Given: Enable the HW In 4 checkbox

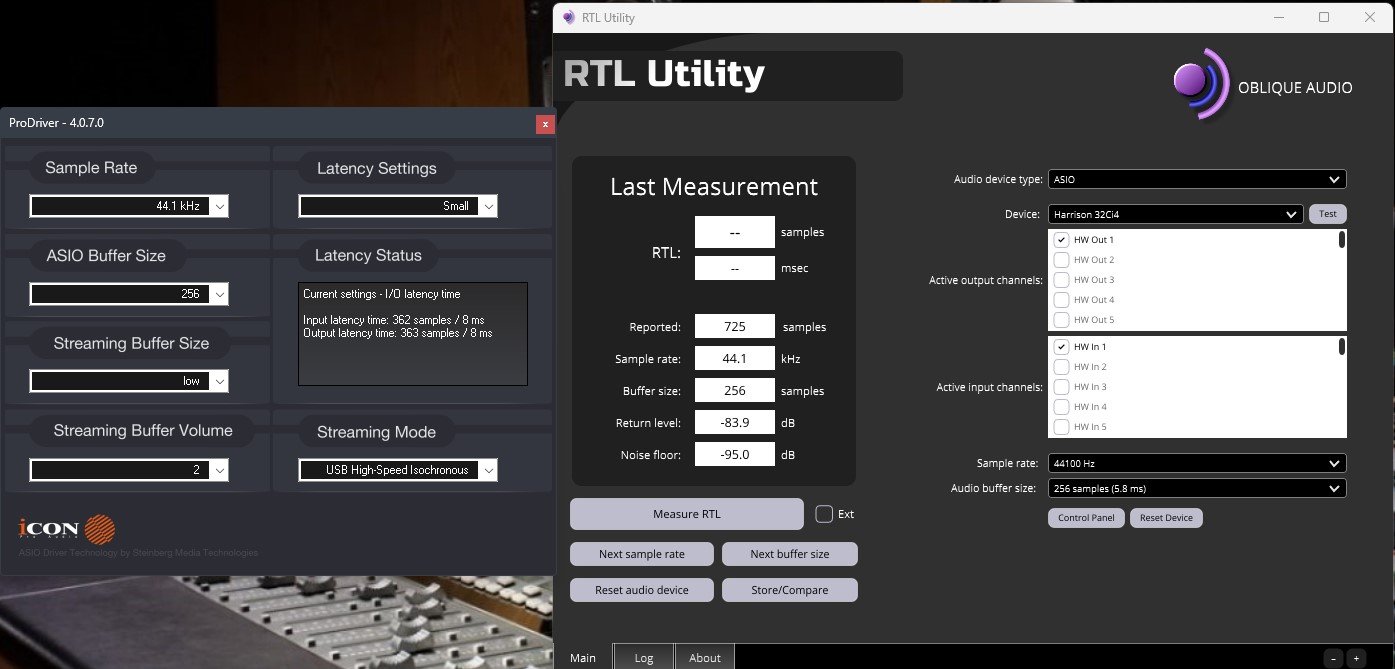Looking at the screenshot, I should pos(1062,407).
